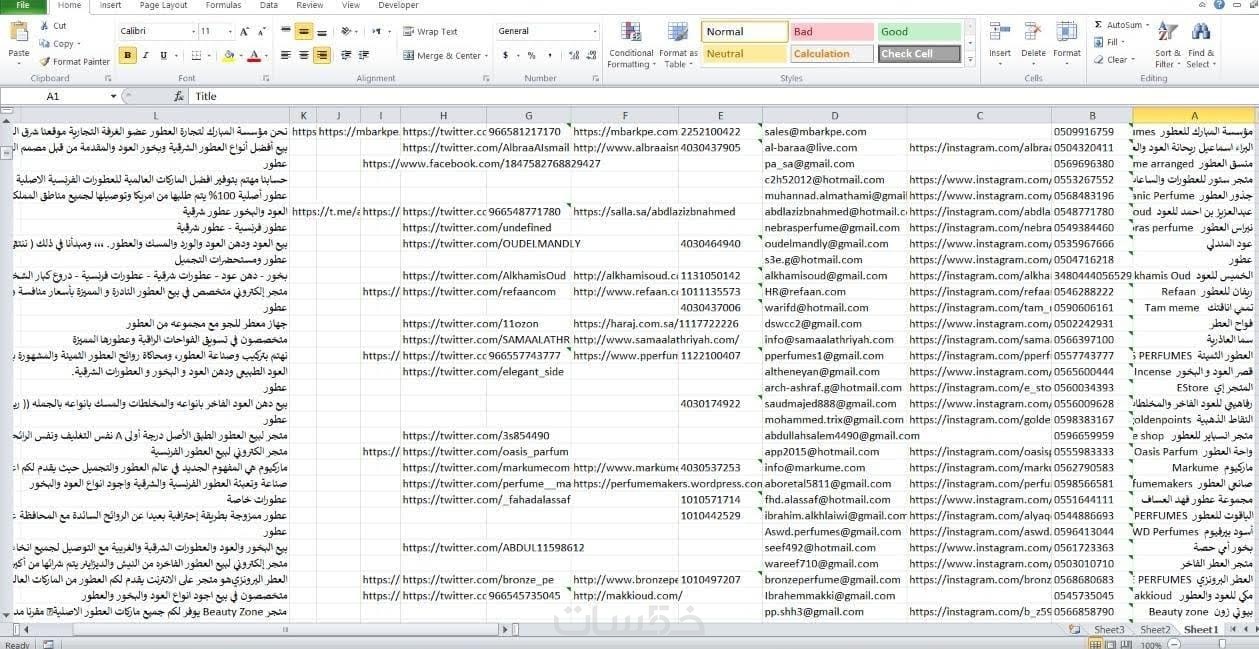
Task: Increase font size with Grow Font
Action: click(245, 32)
